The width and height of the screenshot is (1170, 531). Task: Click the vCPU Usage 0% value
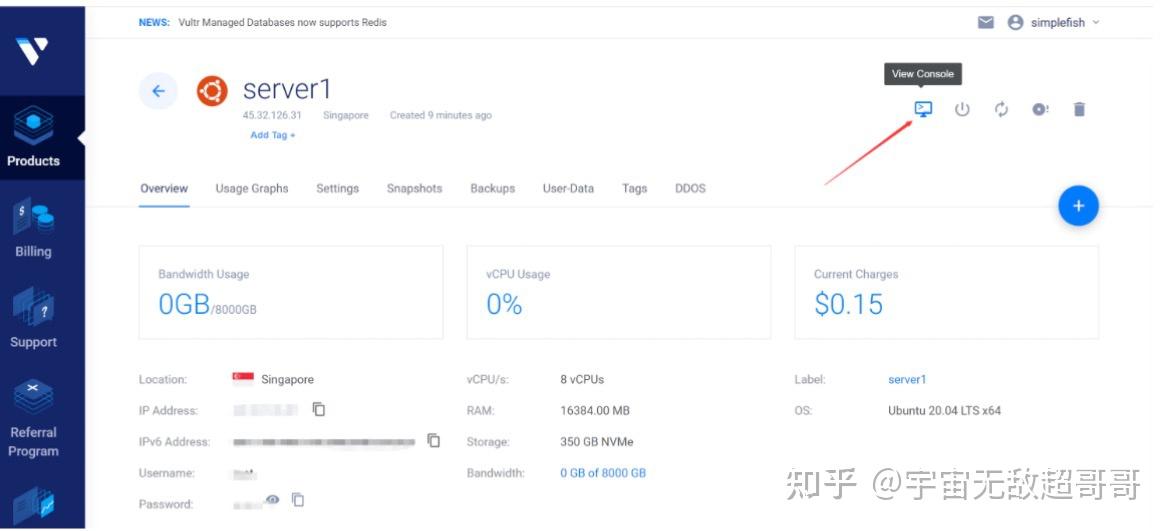pyautogui.click(x=504, y=304)
